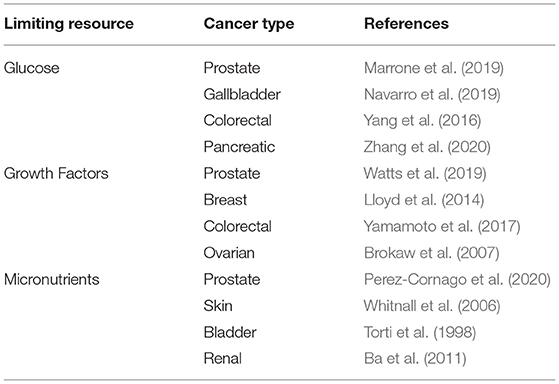Viewport: 559px width, 384px height.
Task: Click the Growth Factors row label
Action: click(56, 174)
